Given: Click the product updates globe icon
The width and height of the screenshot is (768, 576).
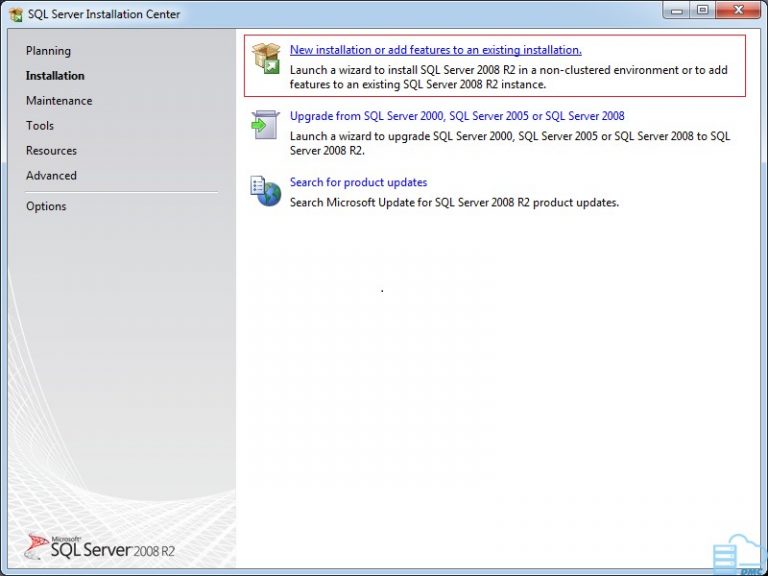Looking at the screenshot, I should point(265,191).
